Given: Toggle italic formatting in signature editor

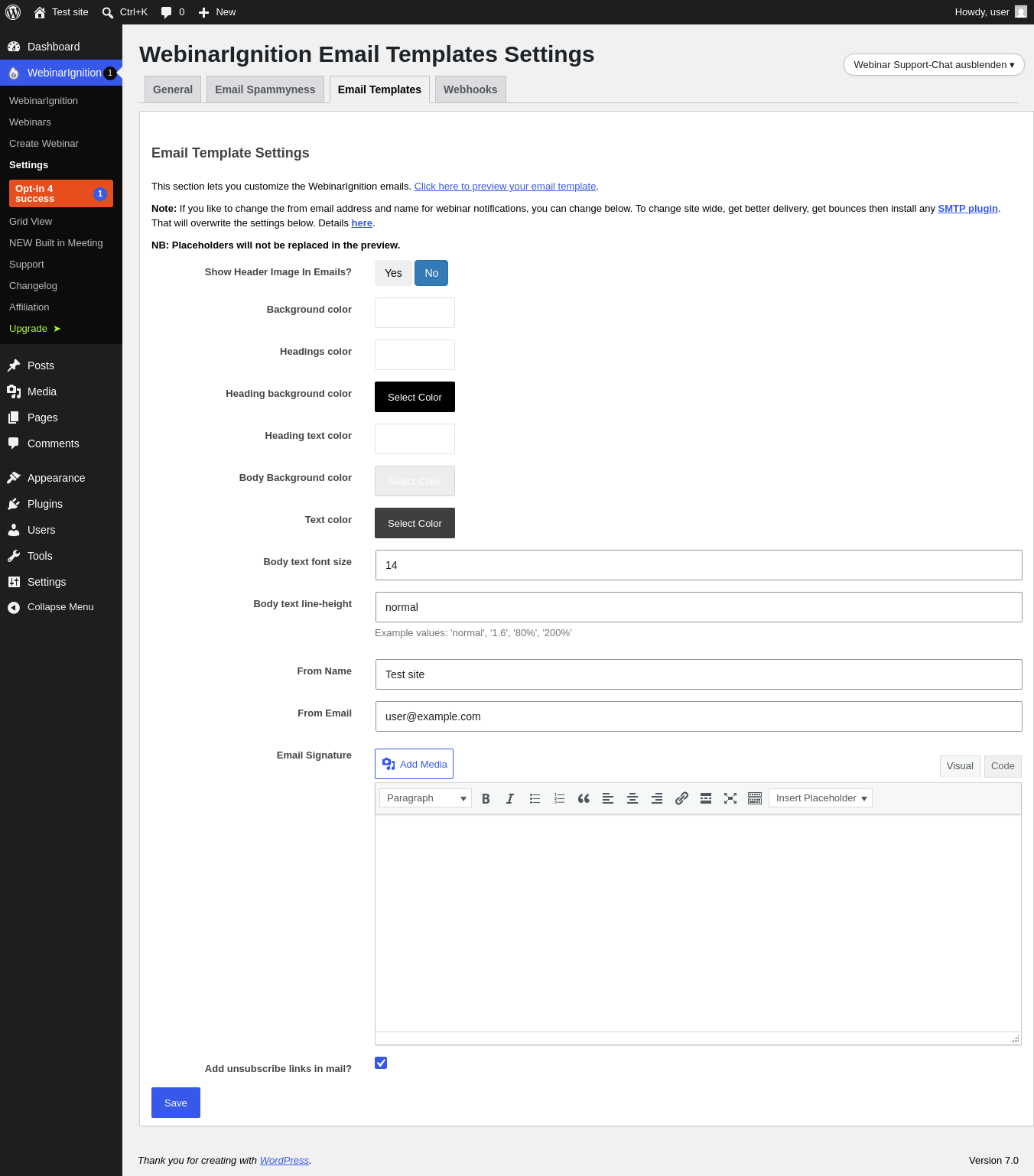Looking at the screenshot, I should tap(510, 798).
